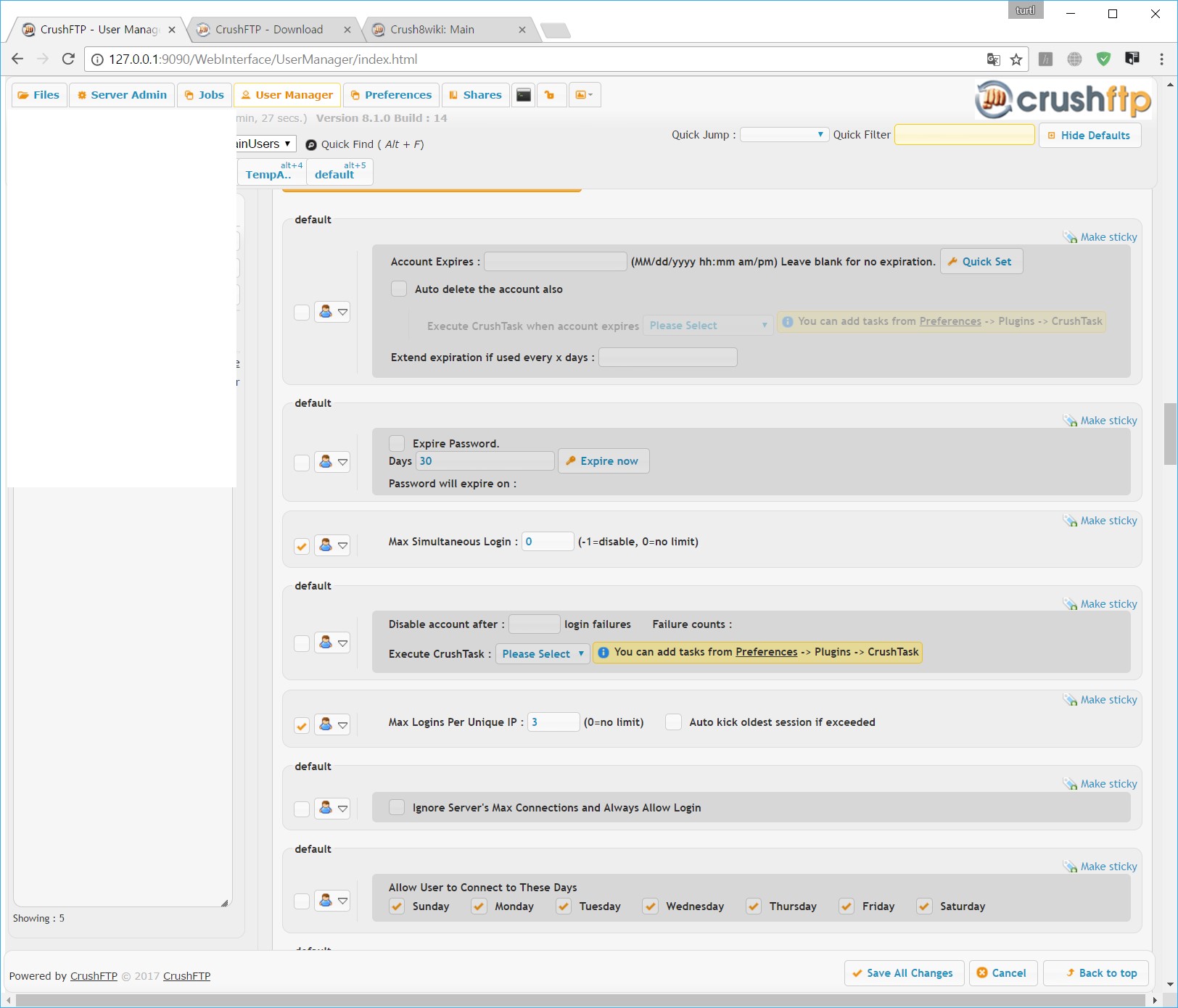The image size is (1178, 1008).
Task: Expand inherit arrow in Expire Password row
Action: tap(342, 463)
